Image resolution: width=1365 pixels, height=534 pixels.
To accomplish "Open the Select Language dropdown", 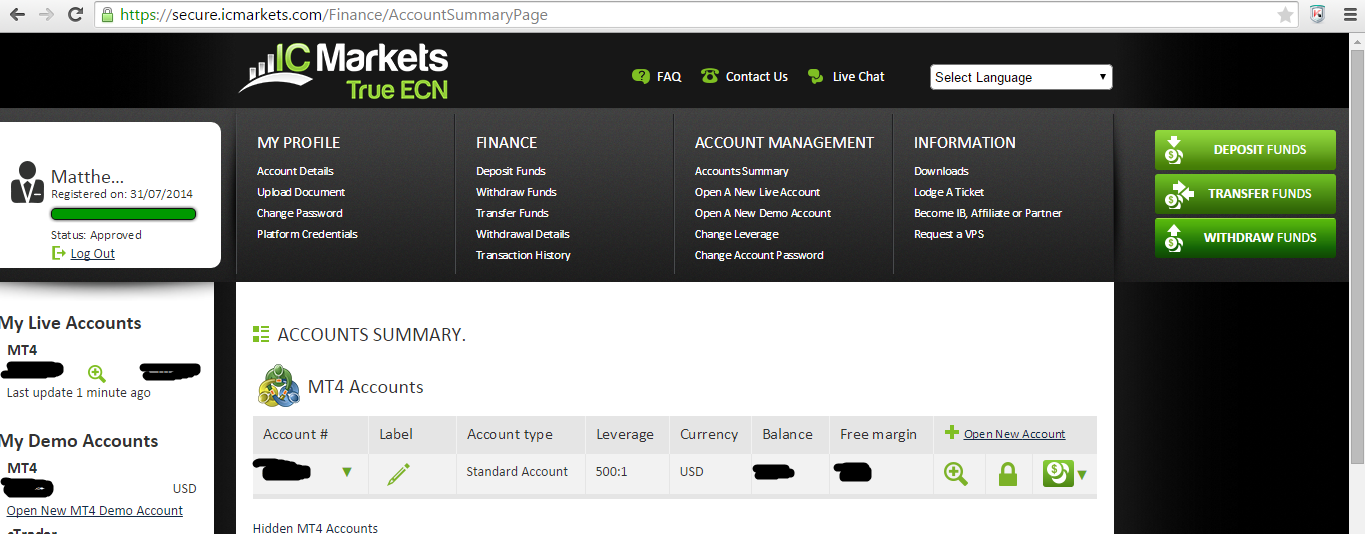I will click(1021, 77).
